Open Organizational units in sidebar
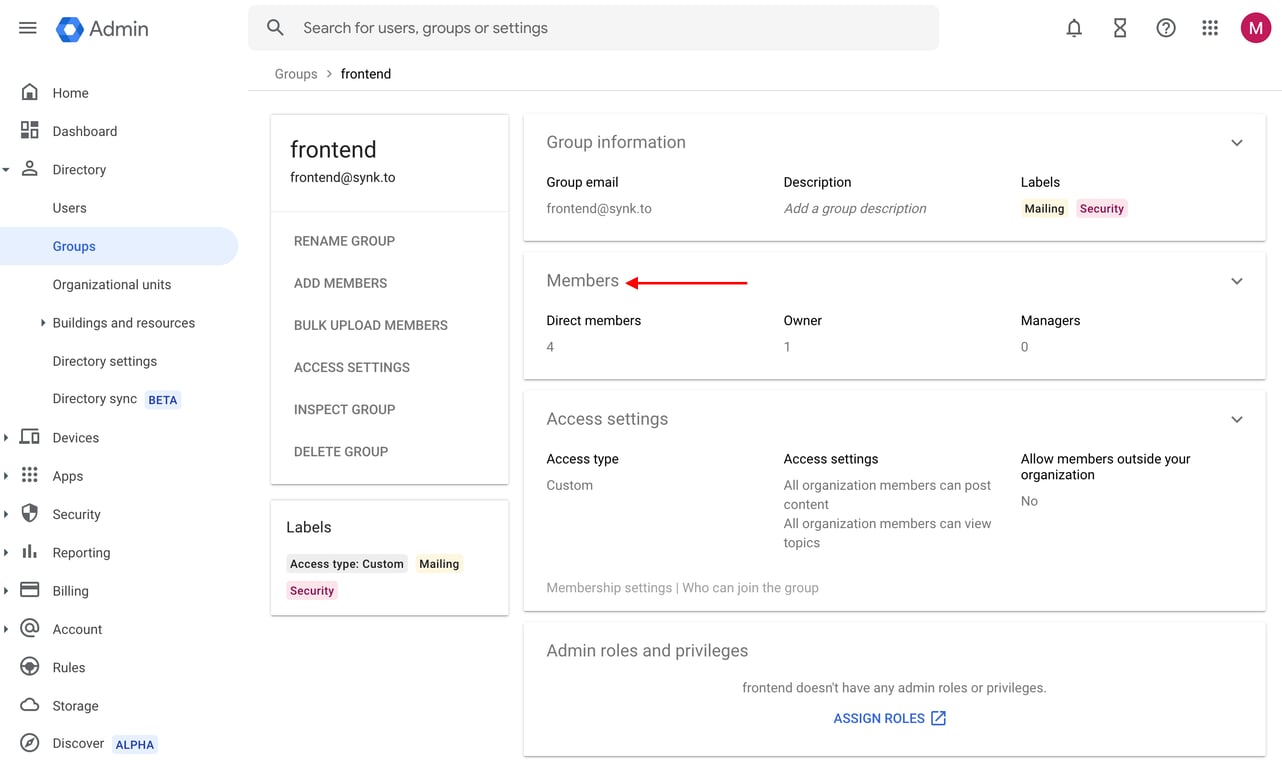 tap(112, 285)
